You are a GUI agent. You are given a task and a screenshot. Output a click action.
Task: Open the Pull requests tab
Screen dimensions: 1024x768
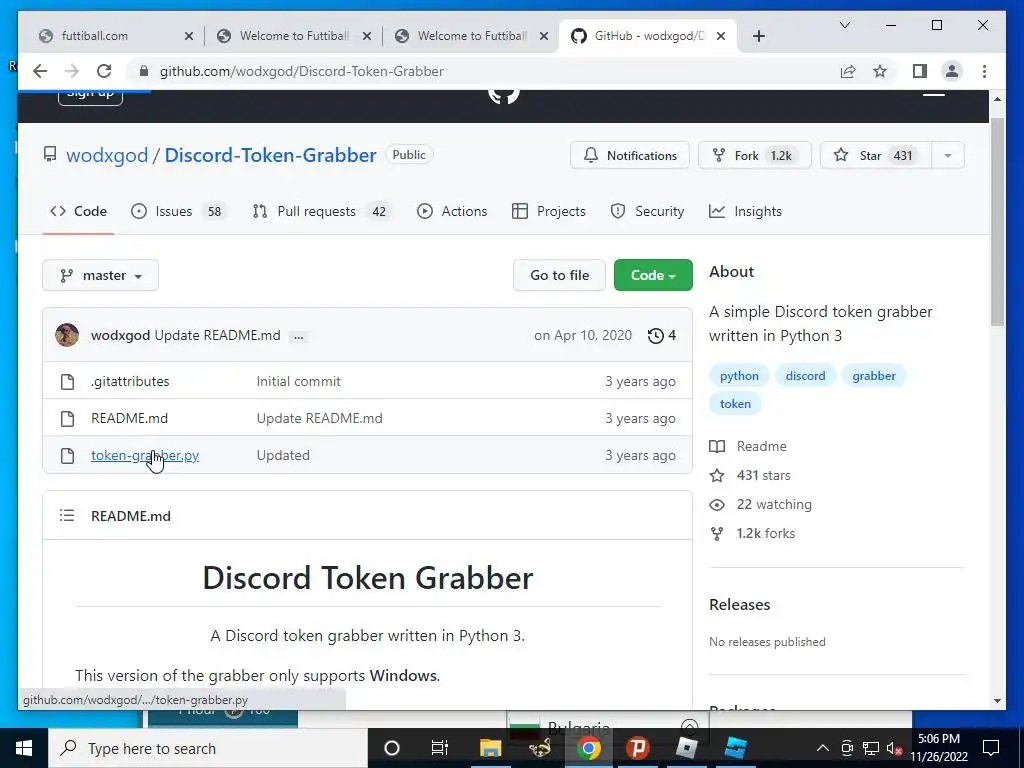[x=322, y=212]
